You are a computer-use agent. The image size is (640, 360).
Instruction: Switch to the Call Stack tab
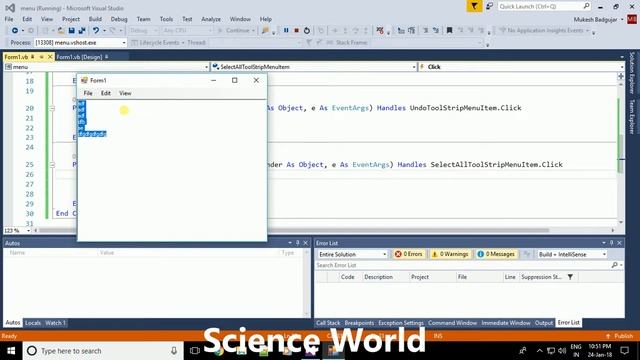328,323
